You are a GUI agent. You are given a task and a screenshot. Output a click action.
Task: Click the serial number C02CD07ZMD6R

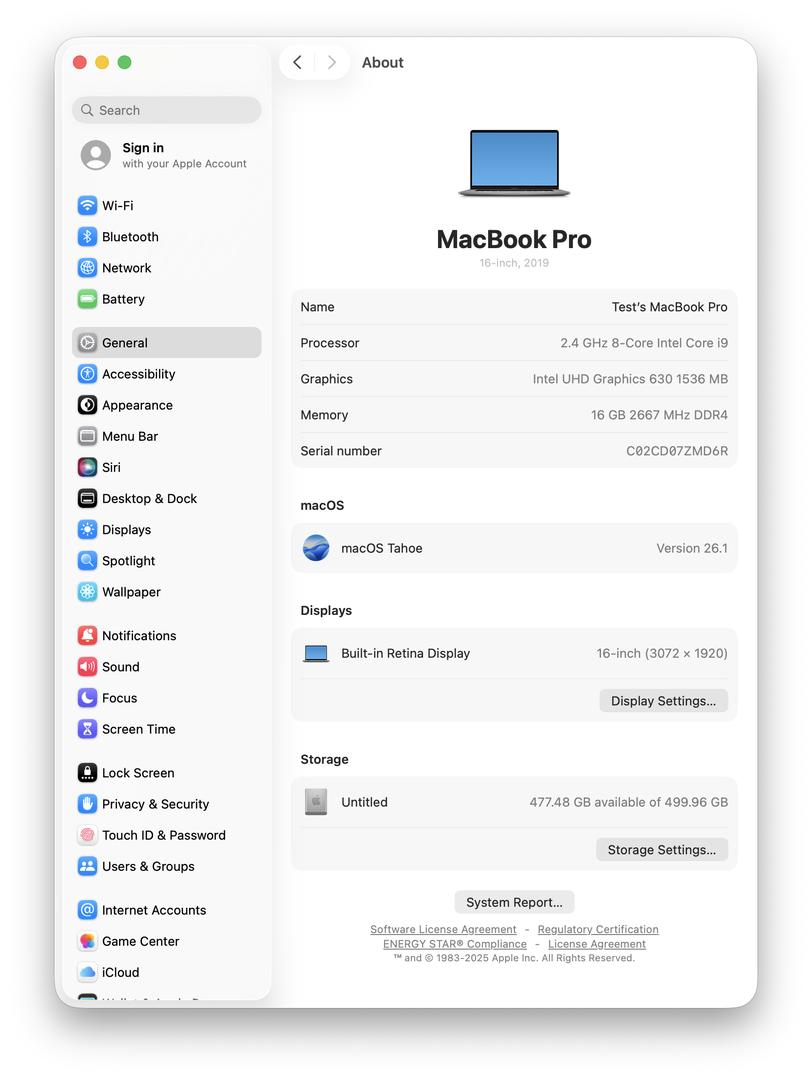pyautogui.click(x=676, y=450)
